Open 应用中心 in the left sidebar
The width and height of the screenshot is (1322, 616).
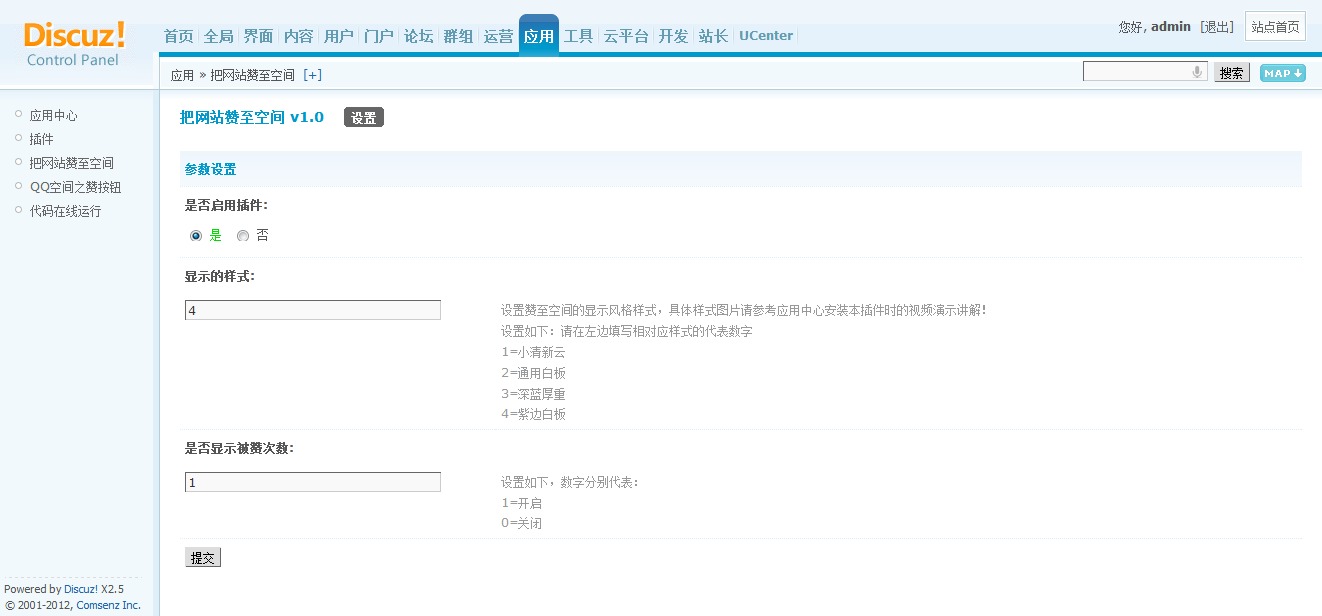(x=53, y=116)
